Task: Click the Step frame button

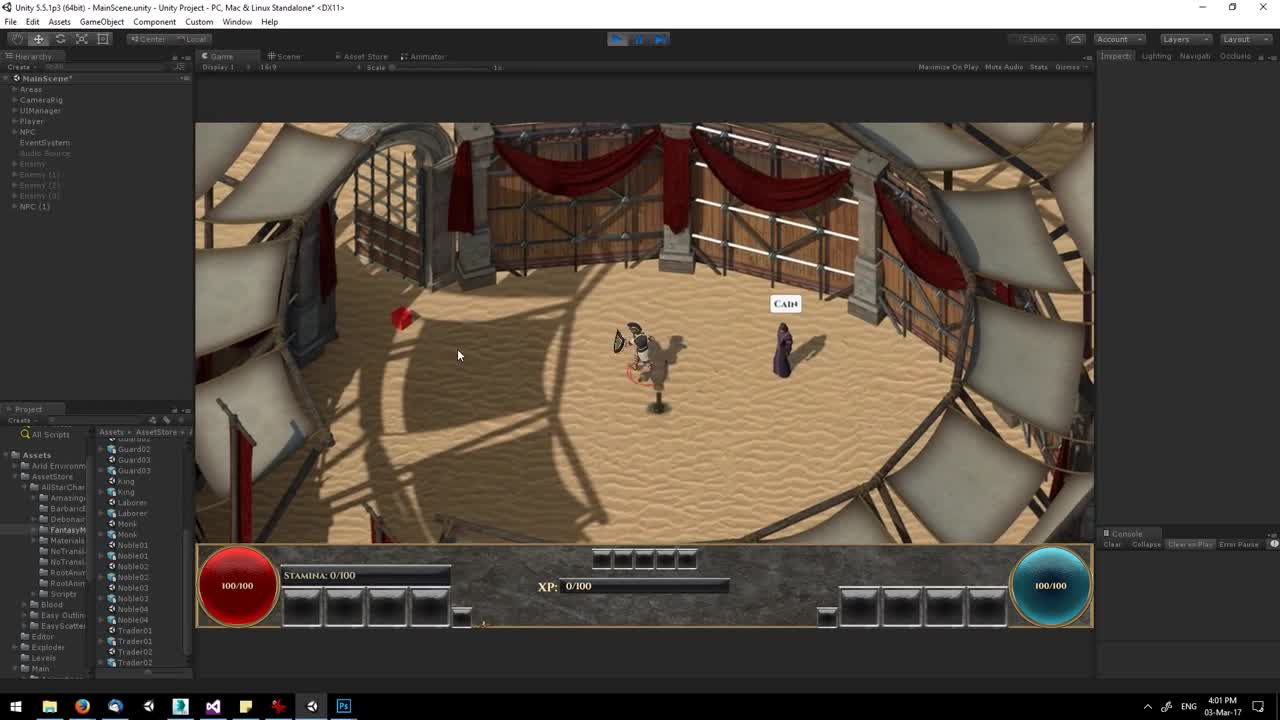Action: coord(660,39)
